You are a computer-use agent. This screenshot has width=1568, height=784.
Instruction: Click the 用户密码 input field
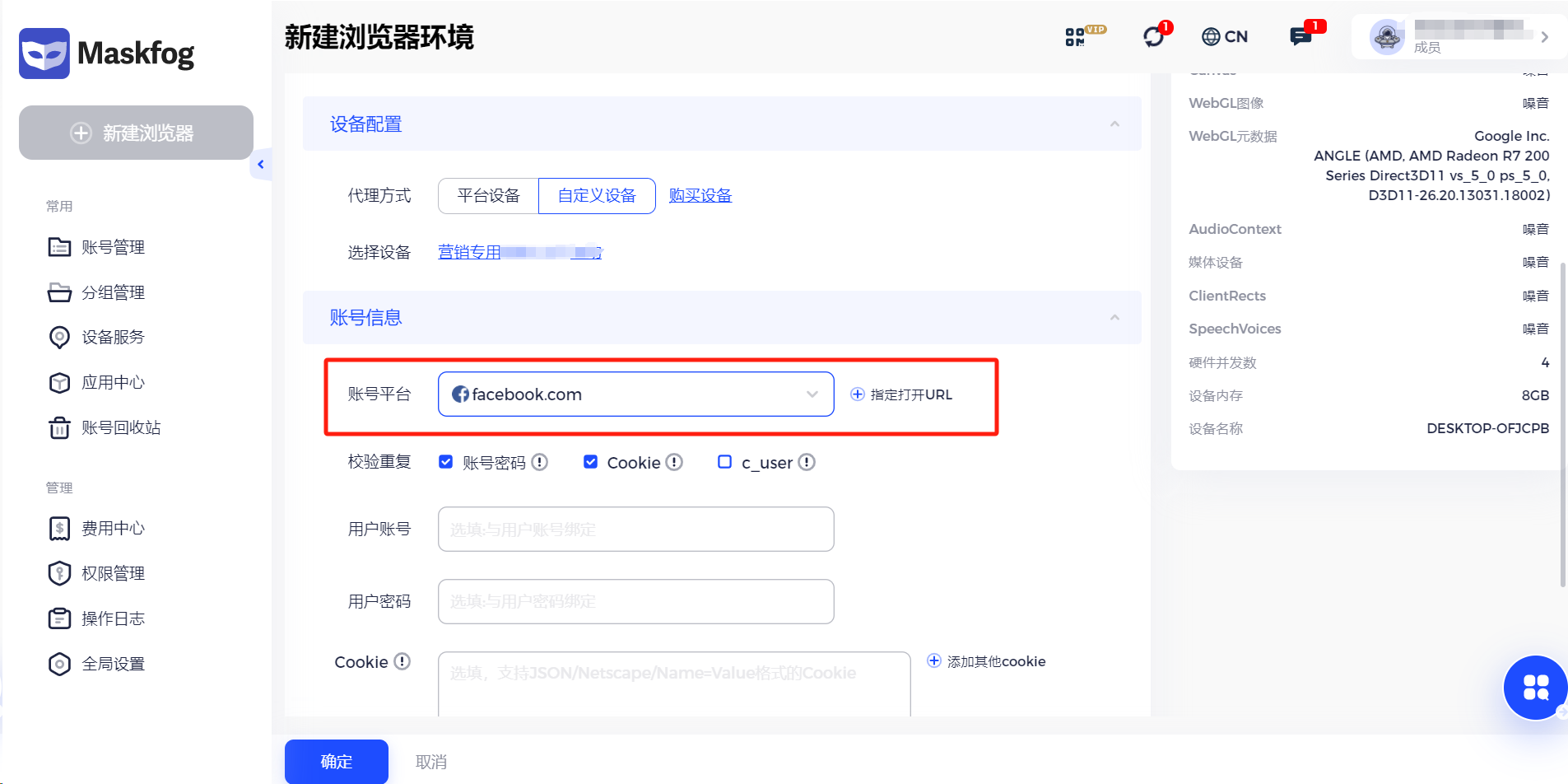pos(636,601)
